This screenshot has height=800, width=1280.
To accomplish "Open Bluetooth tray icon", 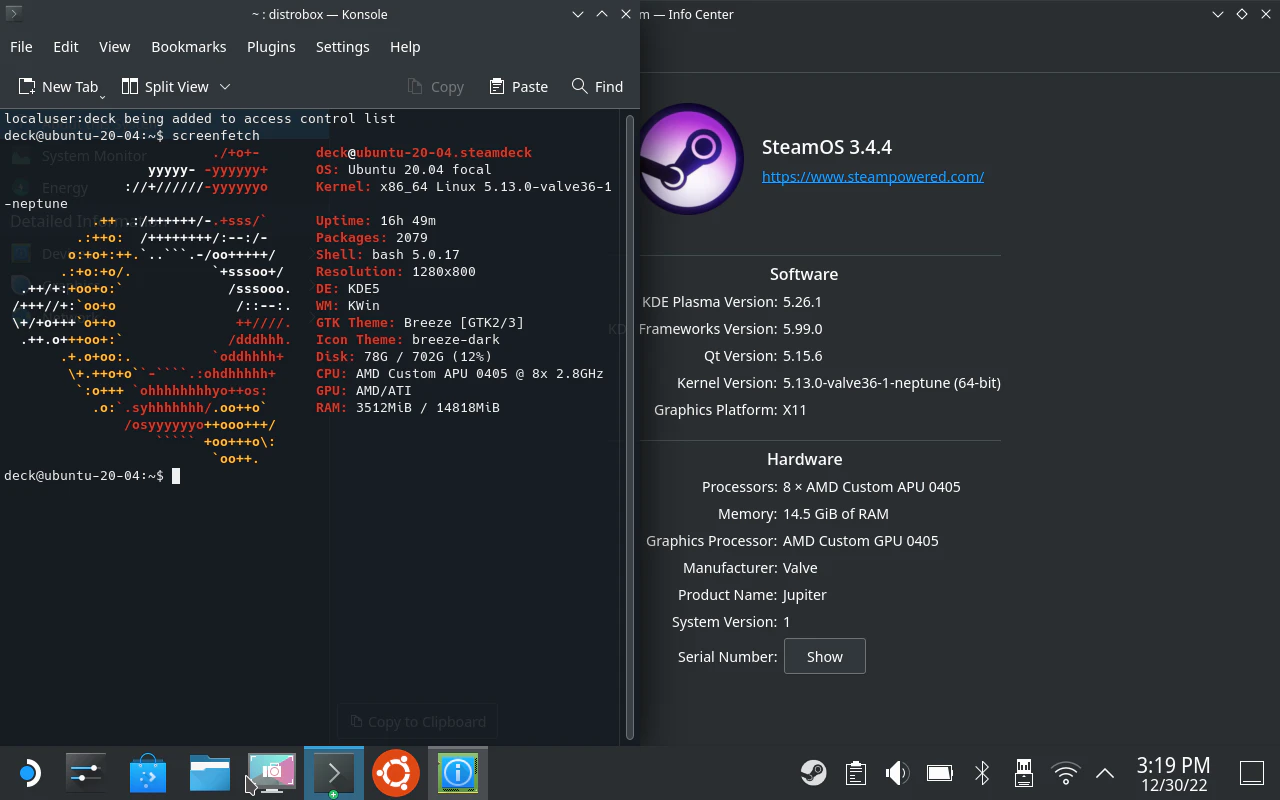I will pos(982,773).
